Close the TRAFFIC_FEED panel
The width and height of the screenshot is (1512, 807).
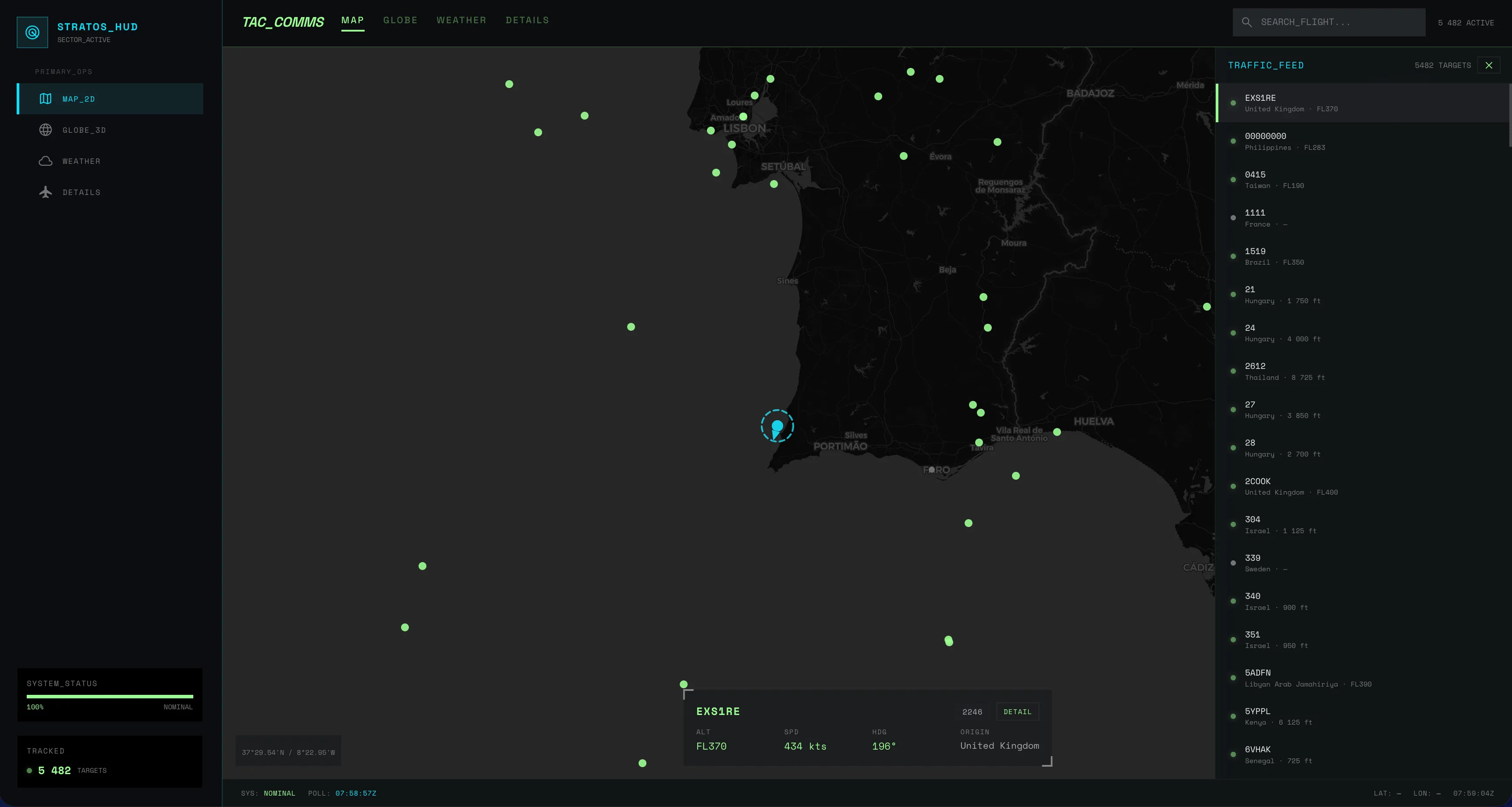(1488, 65)
